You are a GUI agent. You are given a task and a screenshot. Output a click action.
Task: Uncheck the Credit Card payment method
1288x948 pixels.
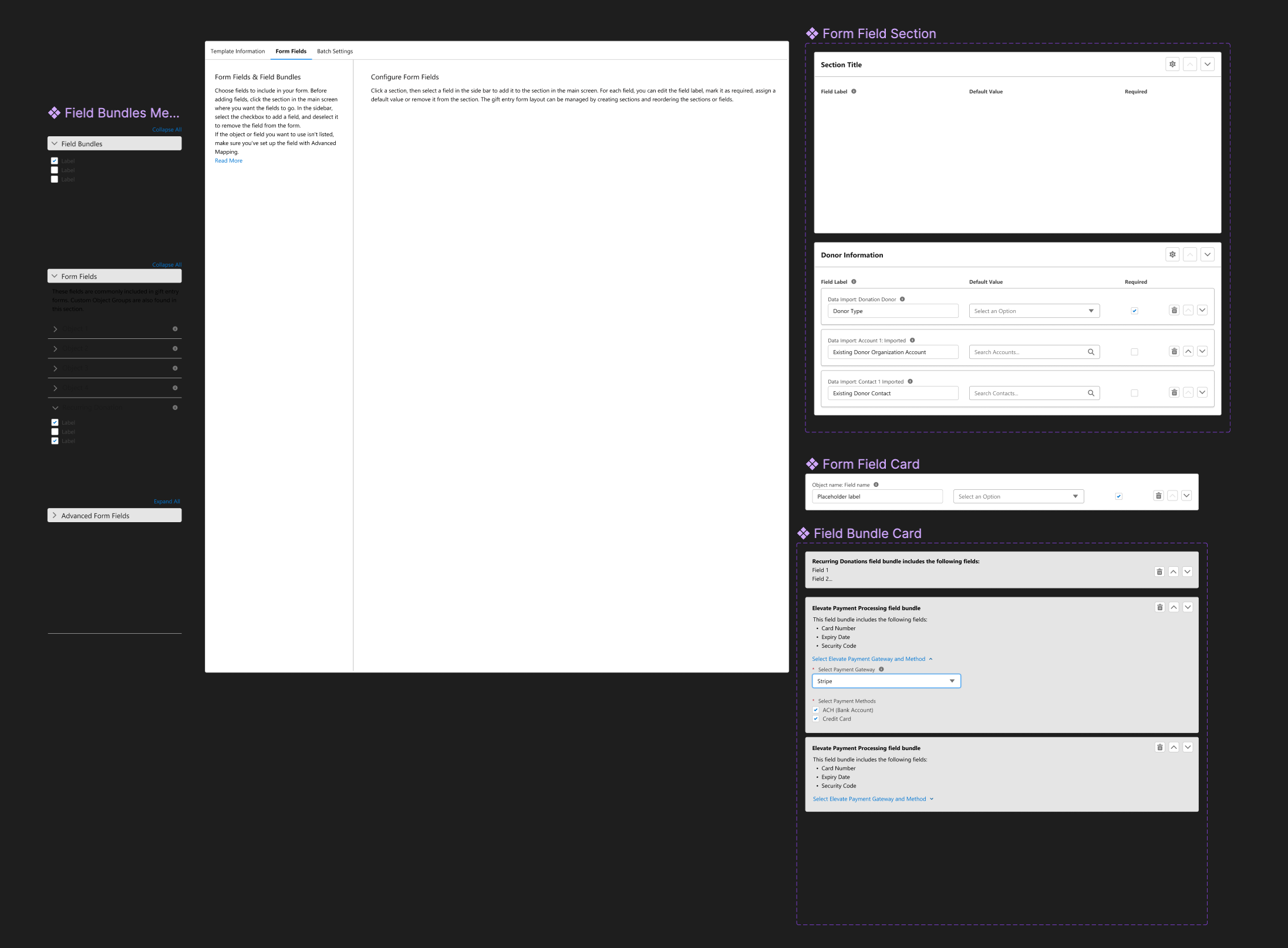tap(816, 718)
